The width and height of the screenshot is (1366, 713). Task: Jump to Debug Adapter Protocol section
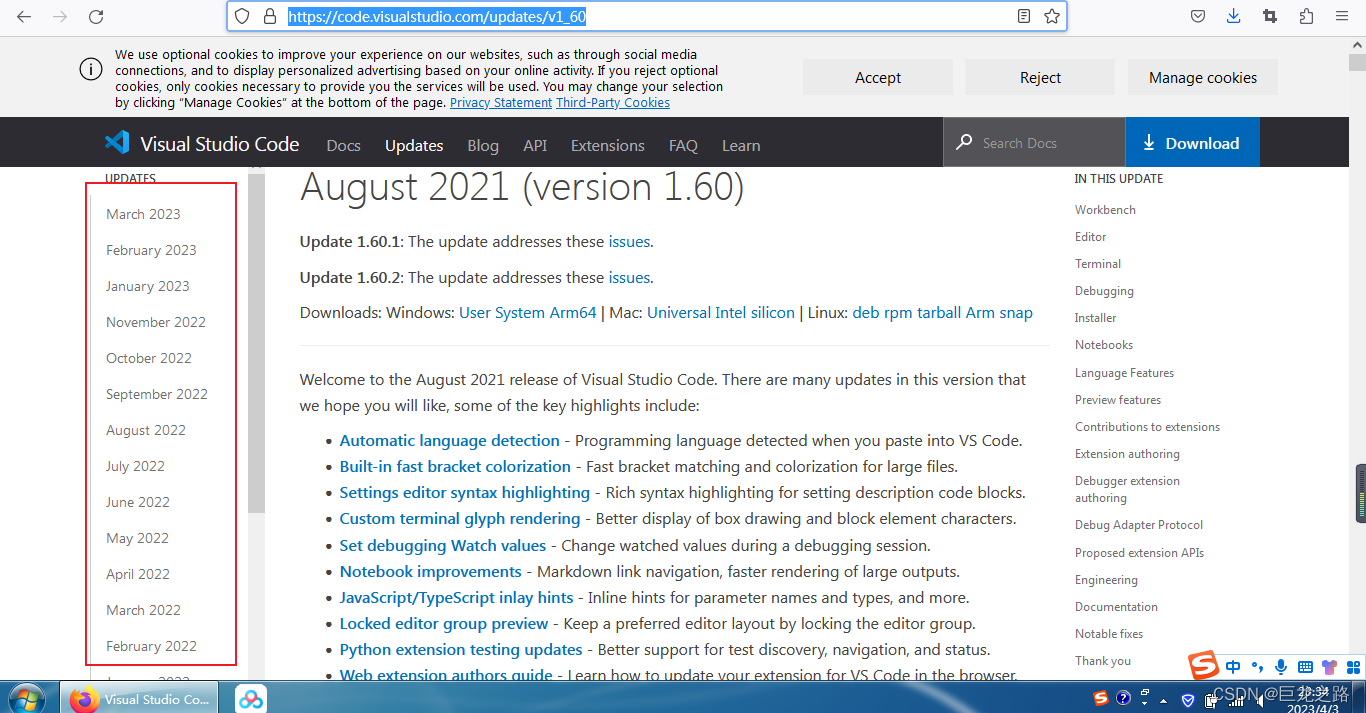tap(1139, 525)
